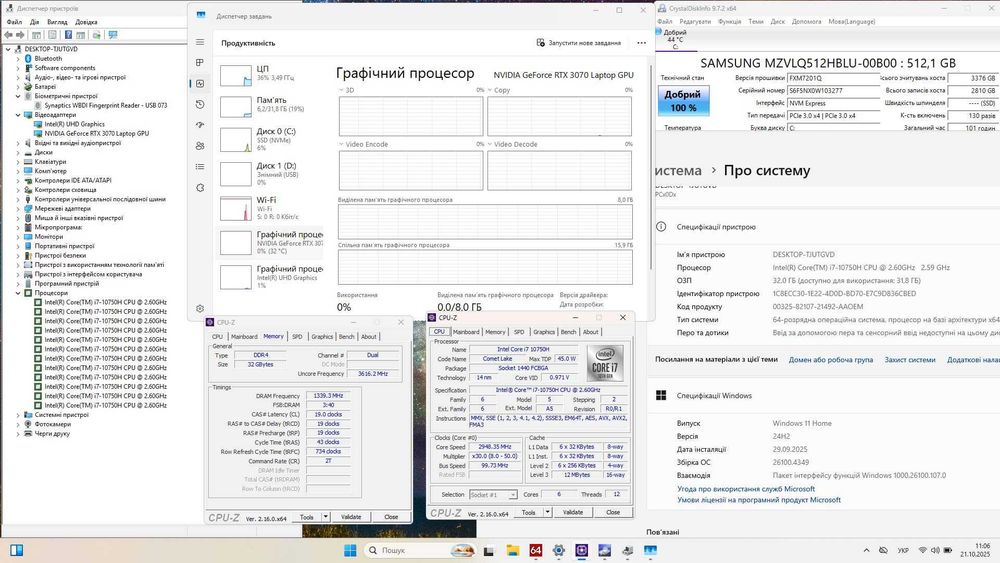This screenshot has width=1000, height=563.
Task: Open Processes page icon in Task Manager sidebar
Action: 200,62
